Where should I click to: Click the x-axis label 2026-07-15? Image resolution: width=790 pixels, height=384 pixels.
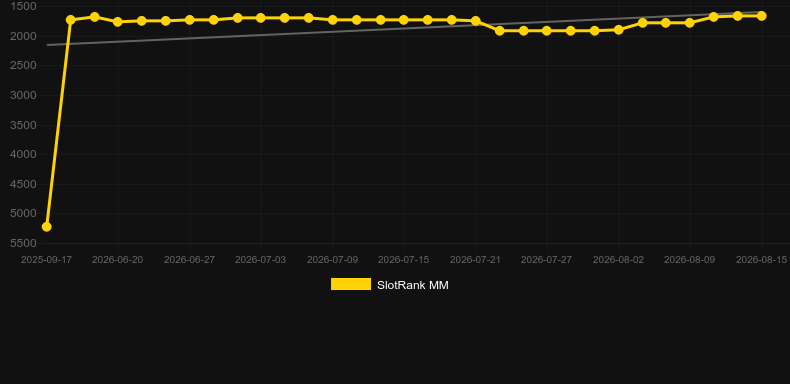tap(404, 260)
